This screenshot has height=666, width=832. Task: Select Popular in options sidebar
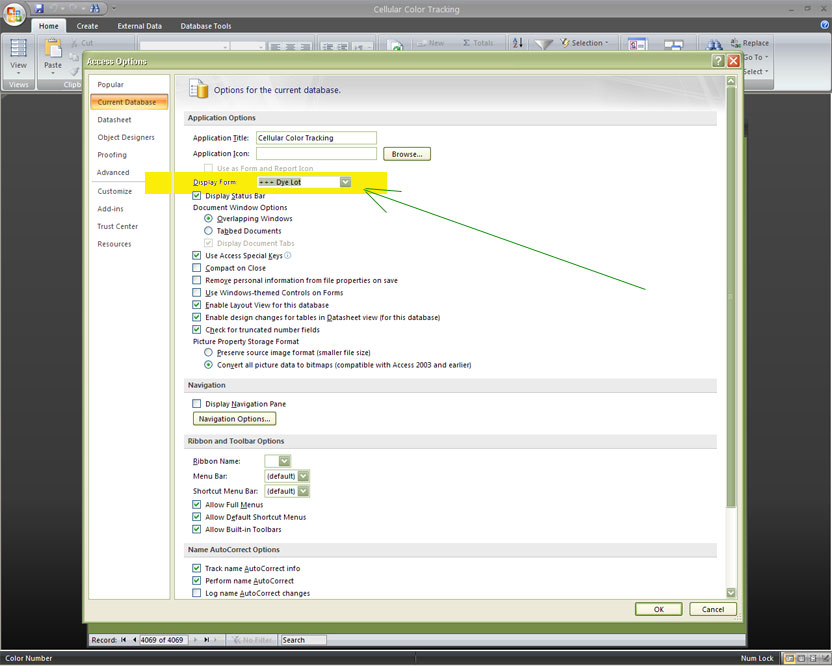pos(110,84)
